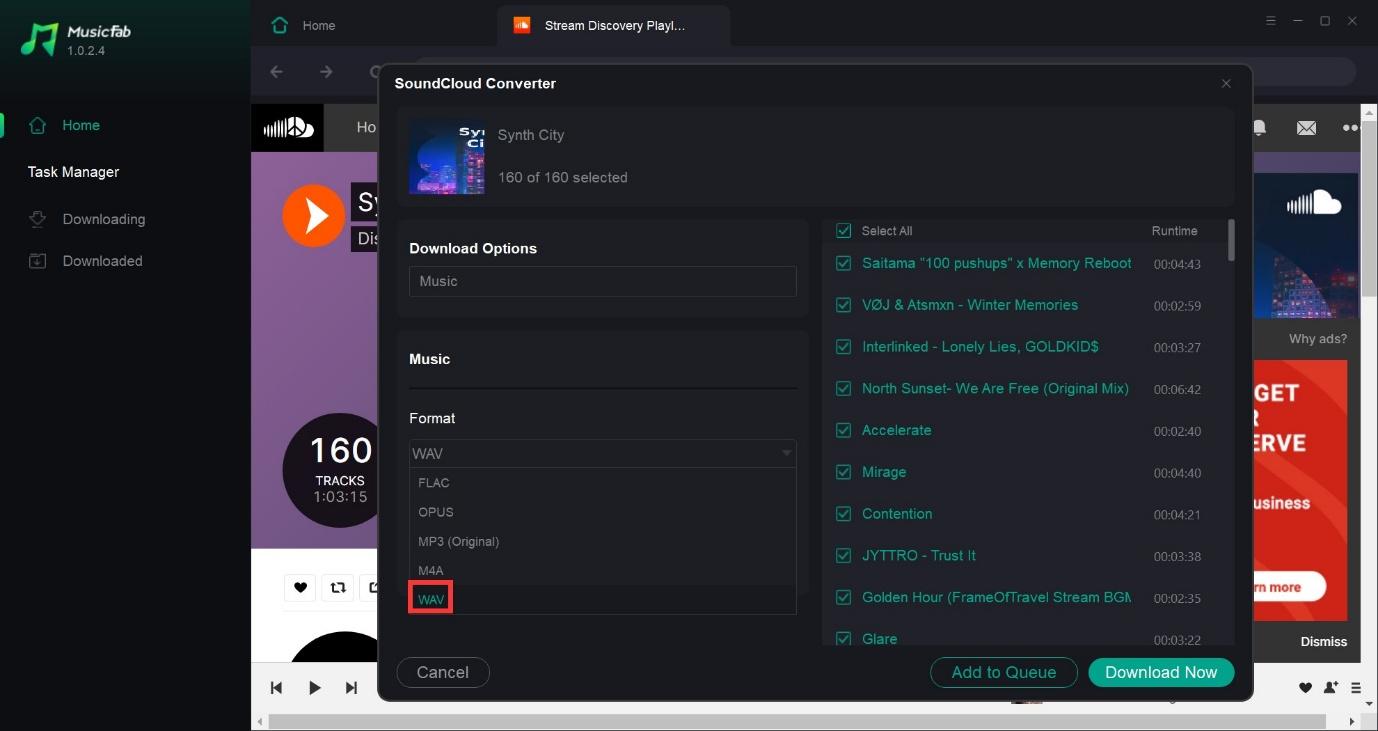Screen dimensions: 1378x731
Task: Click the SoundCloud logo in the header
Action: 287,128
